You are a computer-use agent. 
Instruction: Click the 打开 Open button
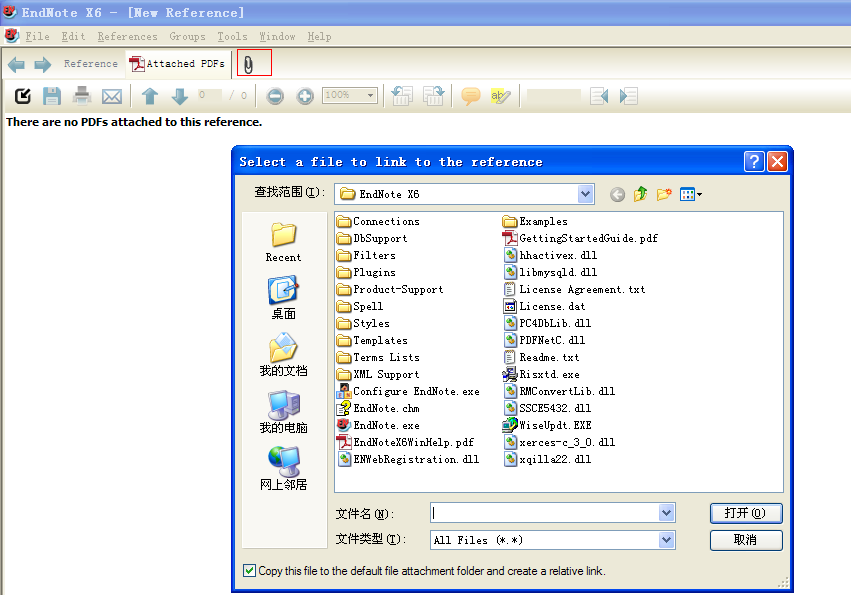coord(746,513)
